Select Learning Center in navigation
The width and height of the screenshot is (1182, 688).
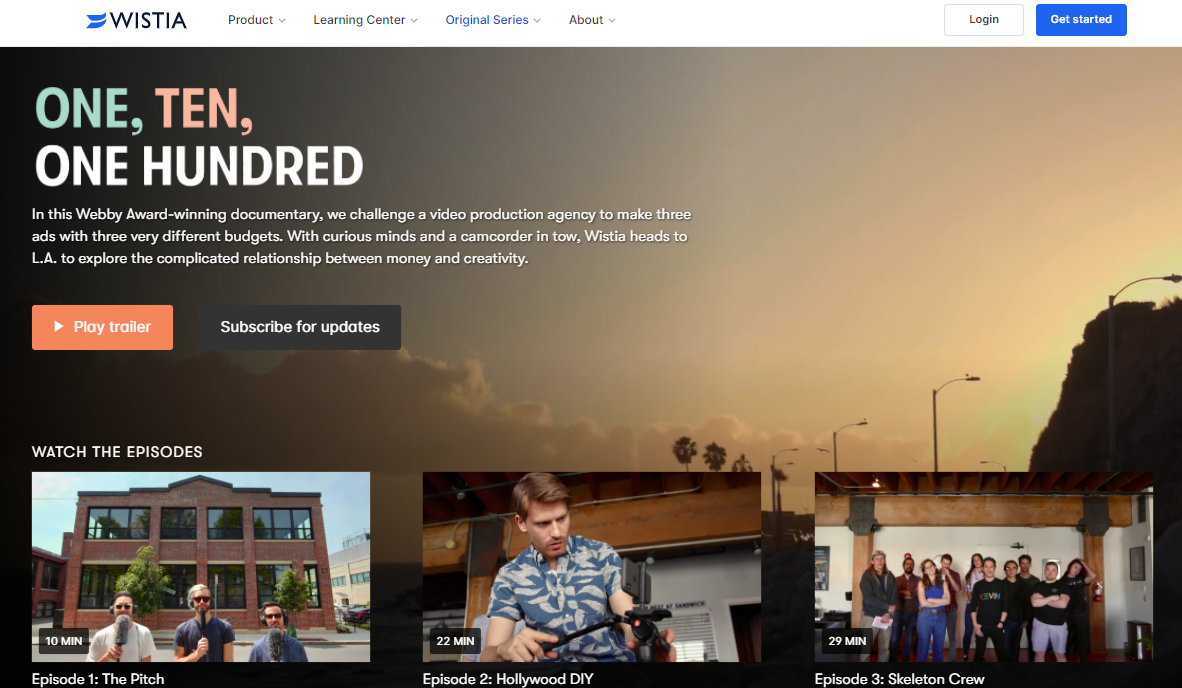coord(365,20)
